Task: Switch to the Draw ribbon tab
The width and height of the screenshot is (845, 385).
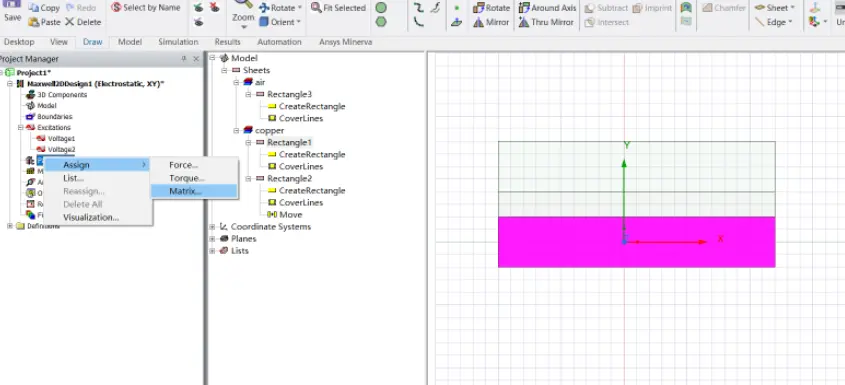Action: point(93,42)
